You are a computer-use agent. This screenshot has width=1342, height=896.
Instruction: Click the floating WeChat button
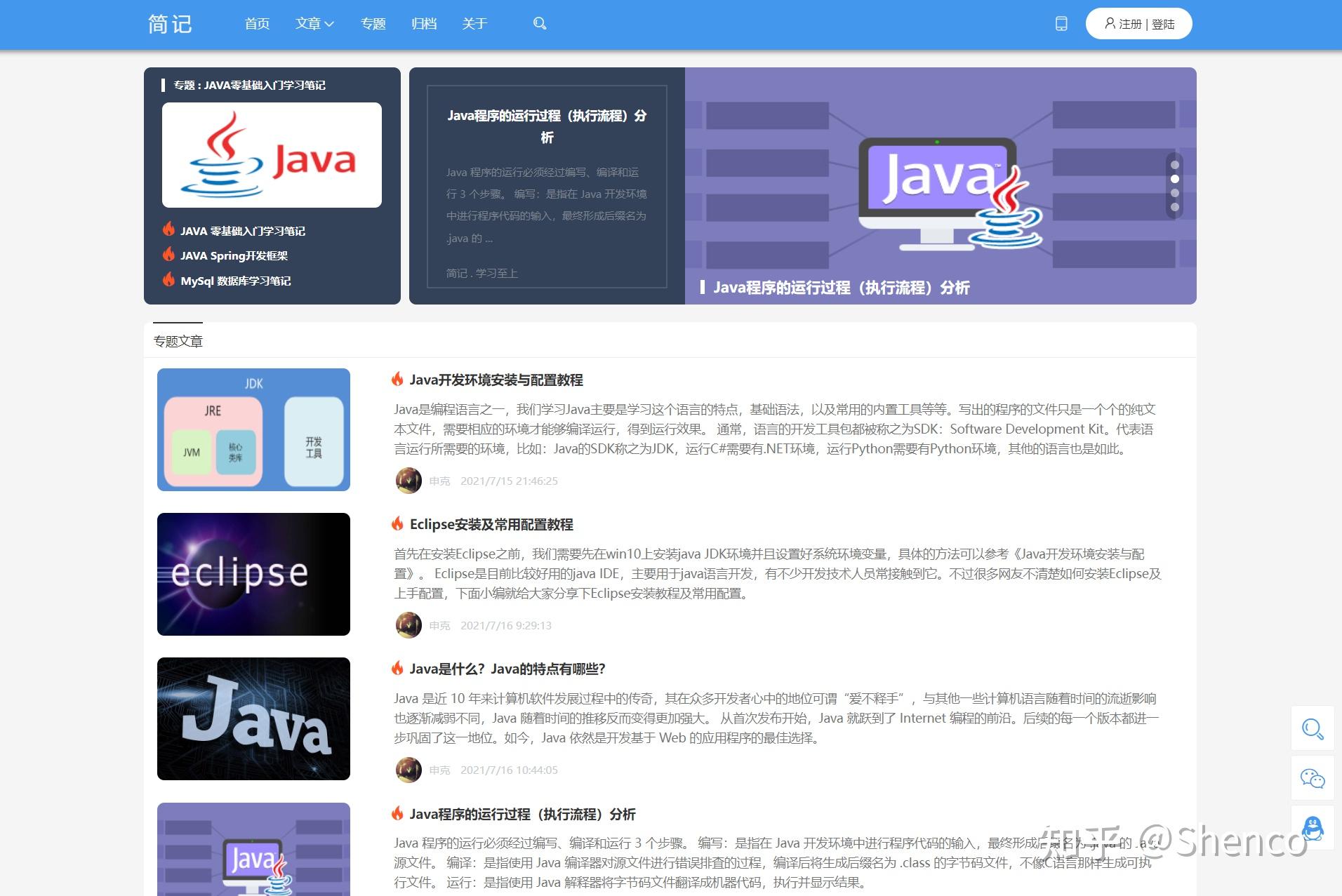click(x=1313, y=778)
